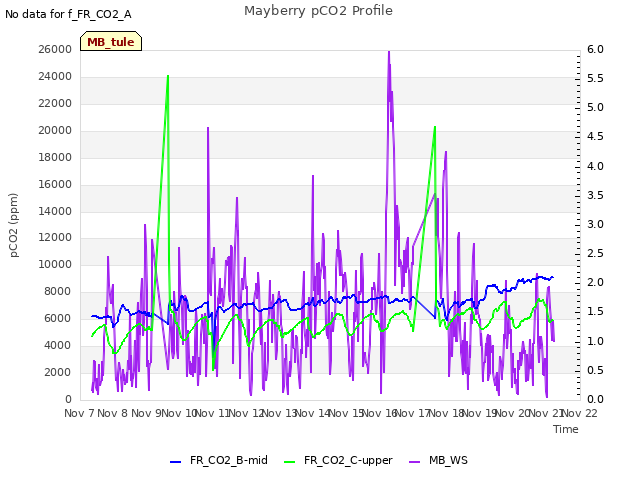Click the 20000 left-axis tick label

[x=55, y=130]
